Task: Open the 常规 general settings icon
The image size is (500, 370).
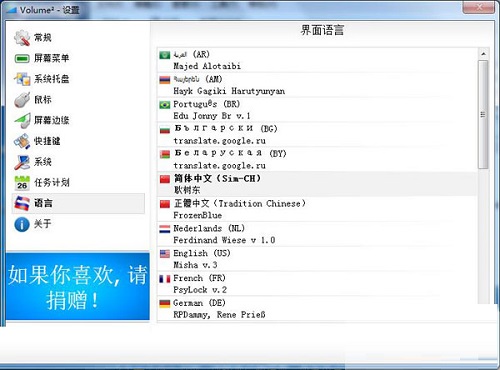Action: pos(22,38)
